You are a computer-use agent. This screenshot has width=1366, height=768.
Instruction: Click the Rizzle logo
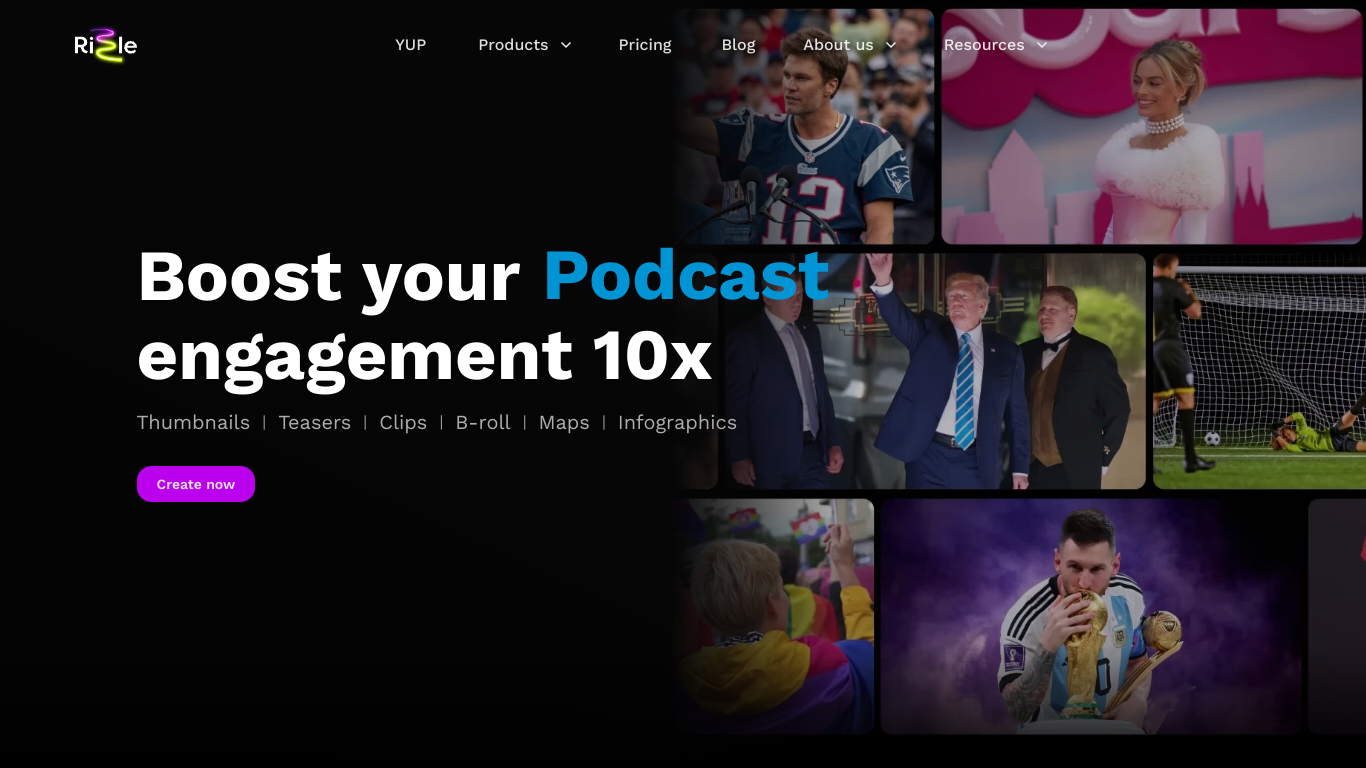(106, 45)
